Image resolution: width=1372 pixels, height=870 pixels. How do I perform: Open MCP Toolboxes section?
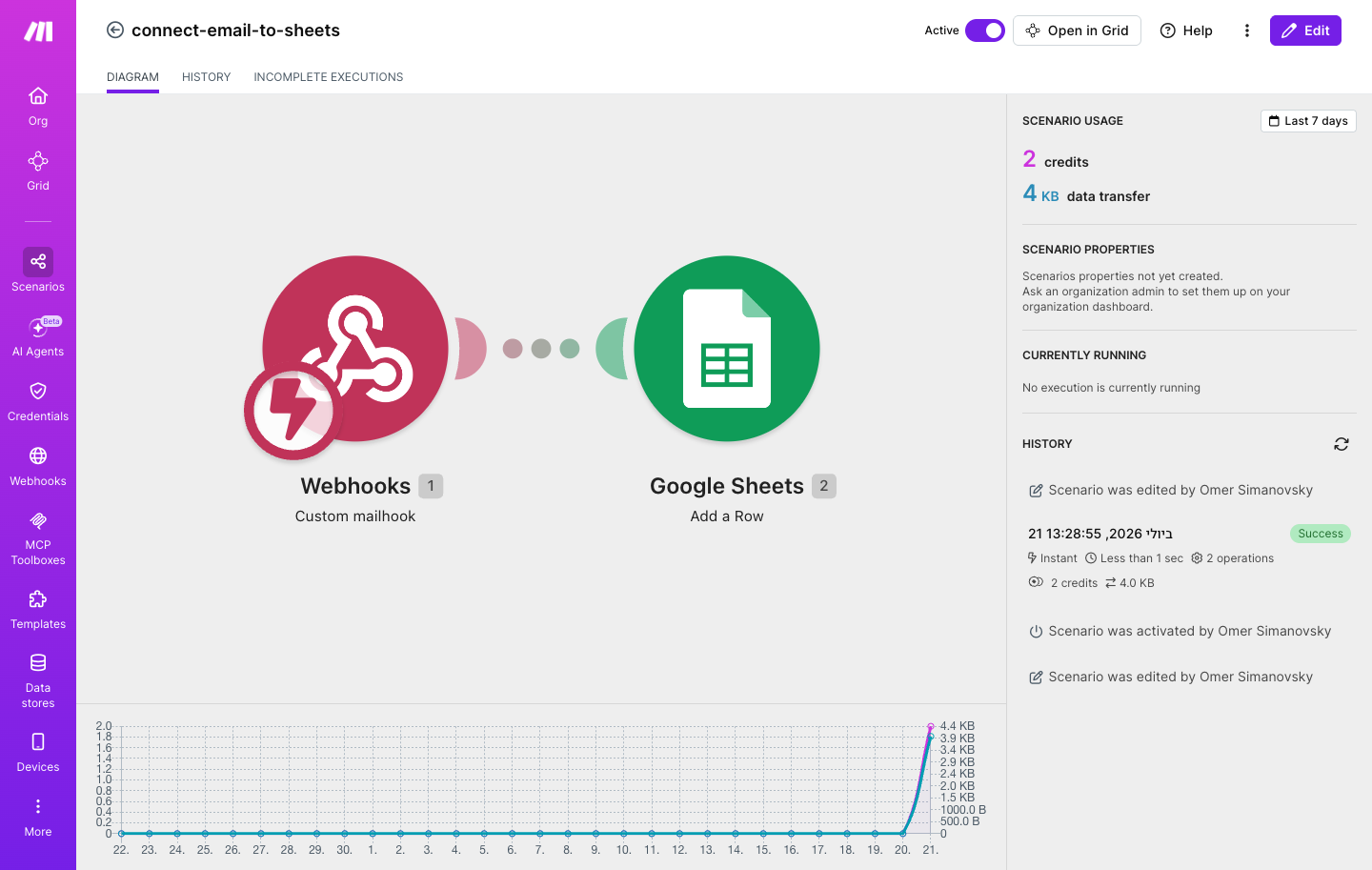(38, 538)
